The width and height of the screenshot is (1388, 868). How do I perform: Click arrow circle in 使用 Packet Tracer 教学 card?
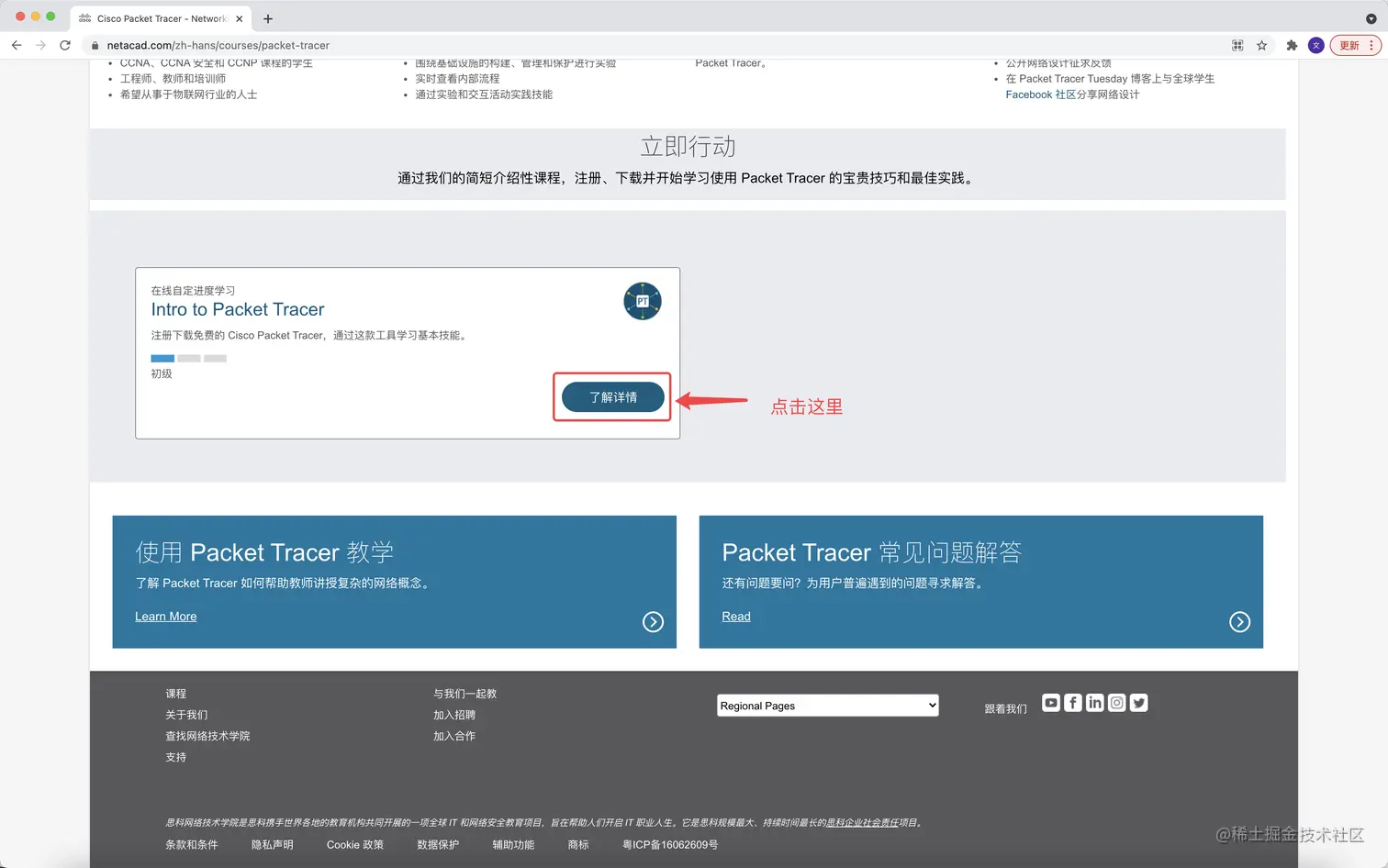coord(653,622)
